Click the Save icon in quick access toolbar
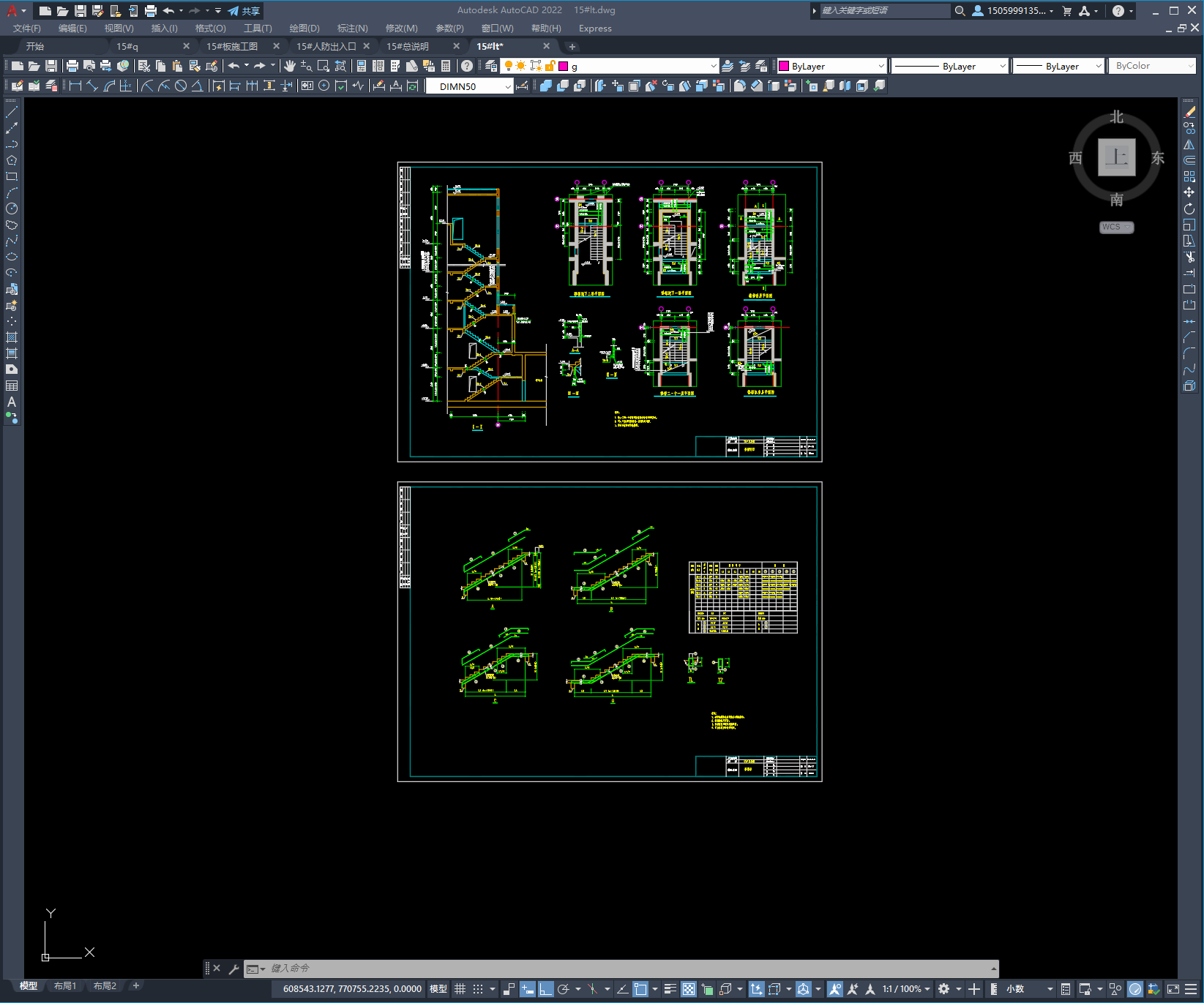Image resolution: width=1204 pixels, height=1003 pixels. coord(81,11)
